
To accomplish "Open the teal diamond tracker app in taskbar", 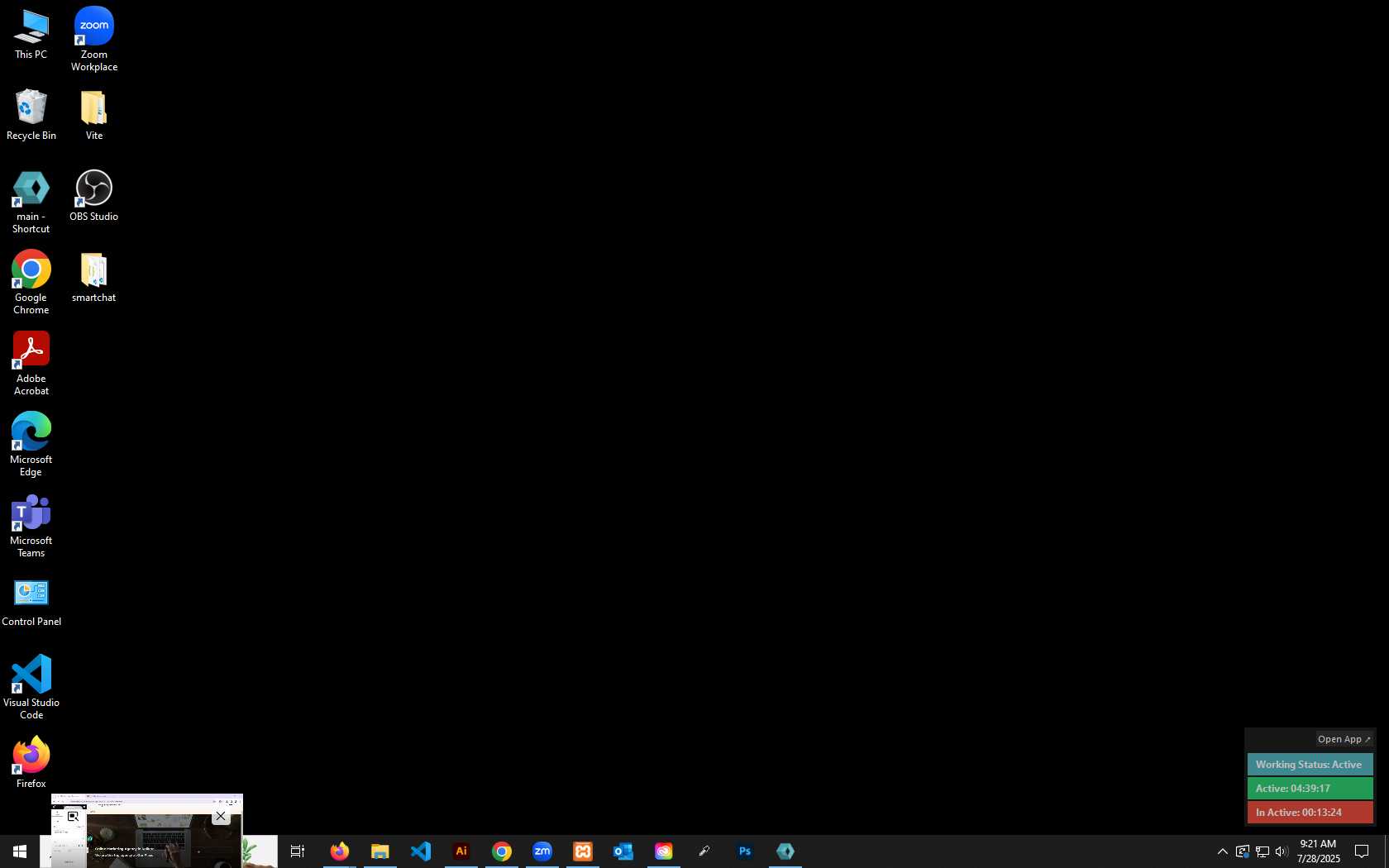I will coord(785,851).
